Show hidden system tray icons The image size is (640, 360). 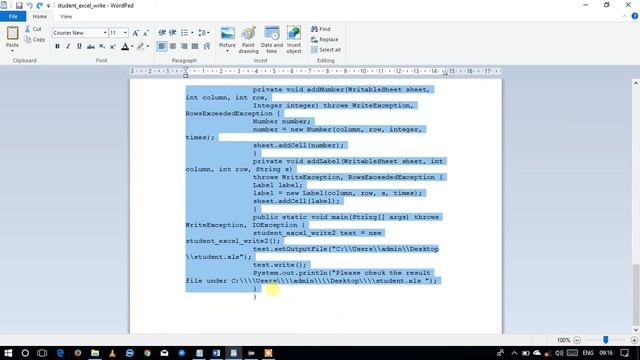[x=514, y=353]
